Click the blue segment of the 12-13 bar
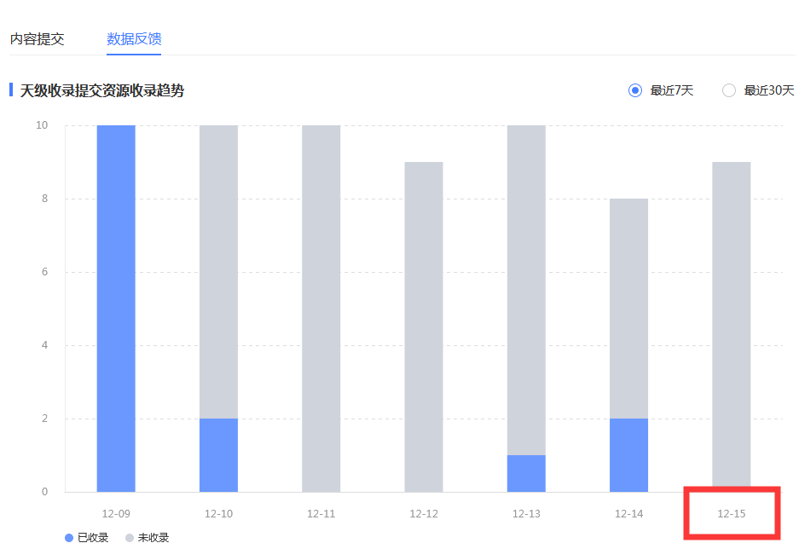This screenshot has height=543, width=799. tap(526, 474)
